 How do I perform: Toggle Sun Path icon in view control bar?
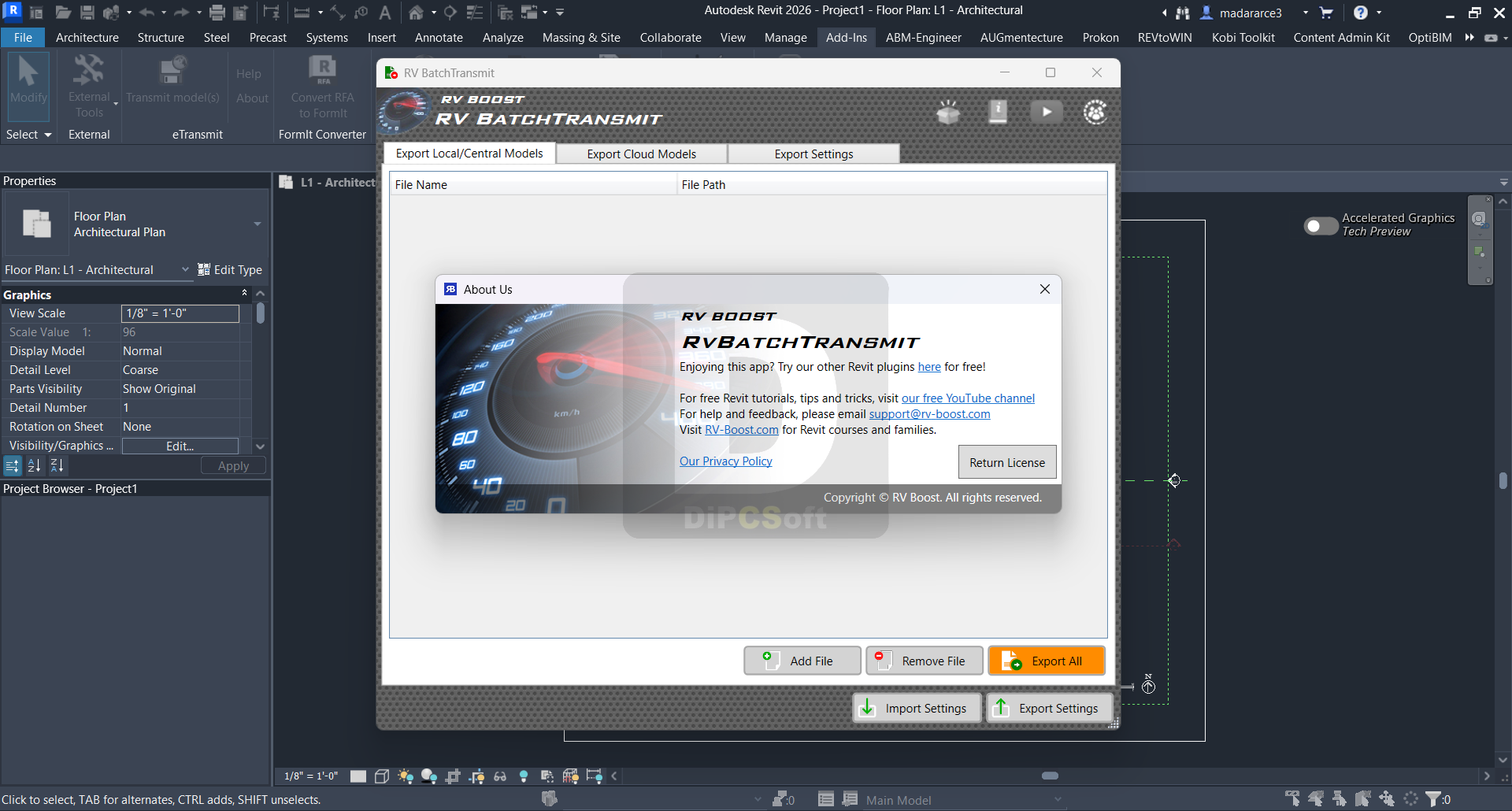click(x=406, y=776)
